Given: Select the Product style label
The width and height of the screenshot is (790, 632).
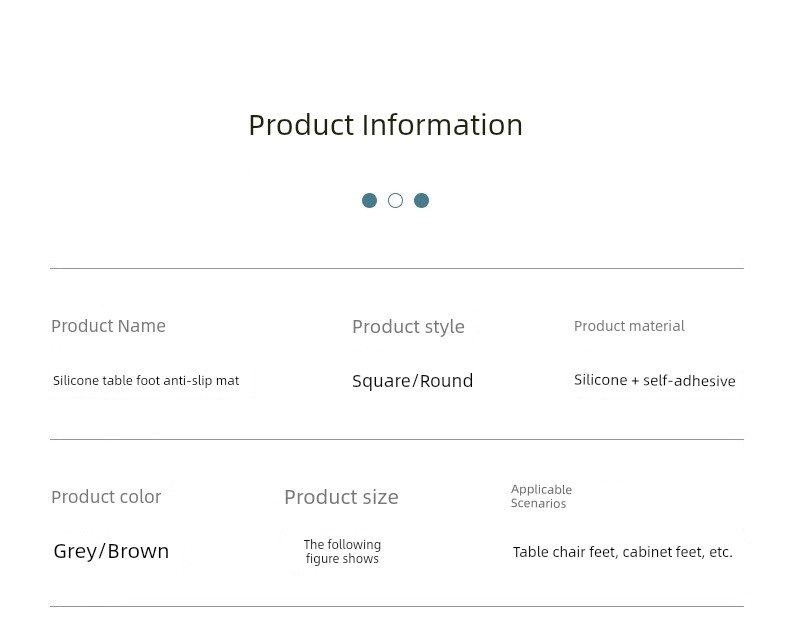Looking at the screenshot, I should point(408,327).
